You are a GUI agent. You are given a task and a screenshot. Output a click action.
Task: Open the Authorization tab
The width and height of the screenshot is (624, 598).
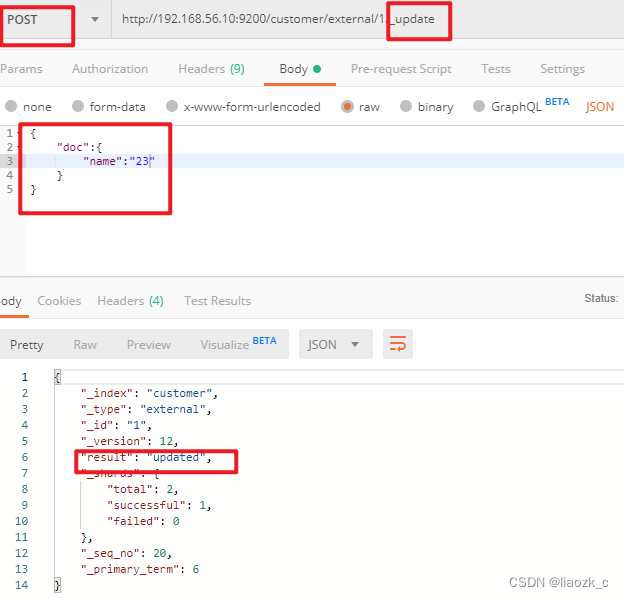coord(110,69)
